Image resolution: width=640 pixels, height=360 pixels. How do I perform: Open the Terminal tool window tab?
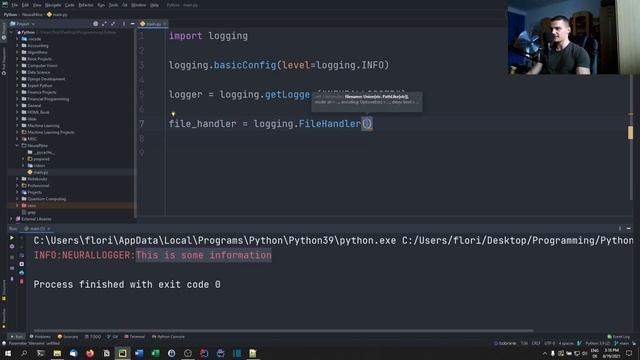(x=135, y=337)
